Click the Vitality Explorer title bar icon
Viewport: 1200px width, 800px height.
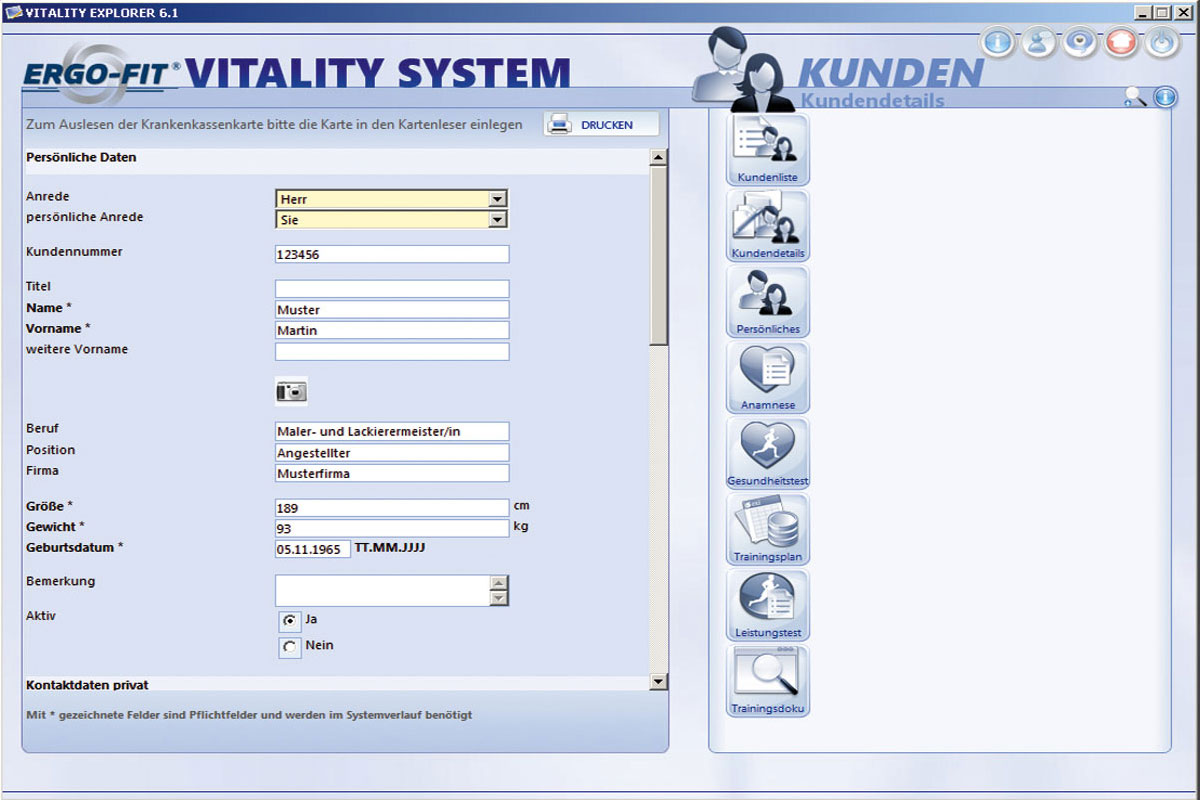tap(13, 11)
